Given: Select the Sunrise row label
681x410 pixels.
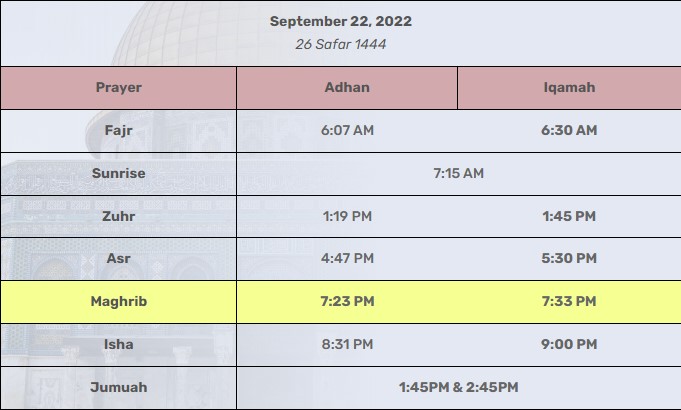Looking at the screenshot, I should click(x=119, y=173).
